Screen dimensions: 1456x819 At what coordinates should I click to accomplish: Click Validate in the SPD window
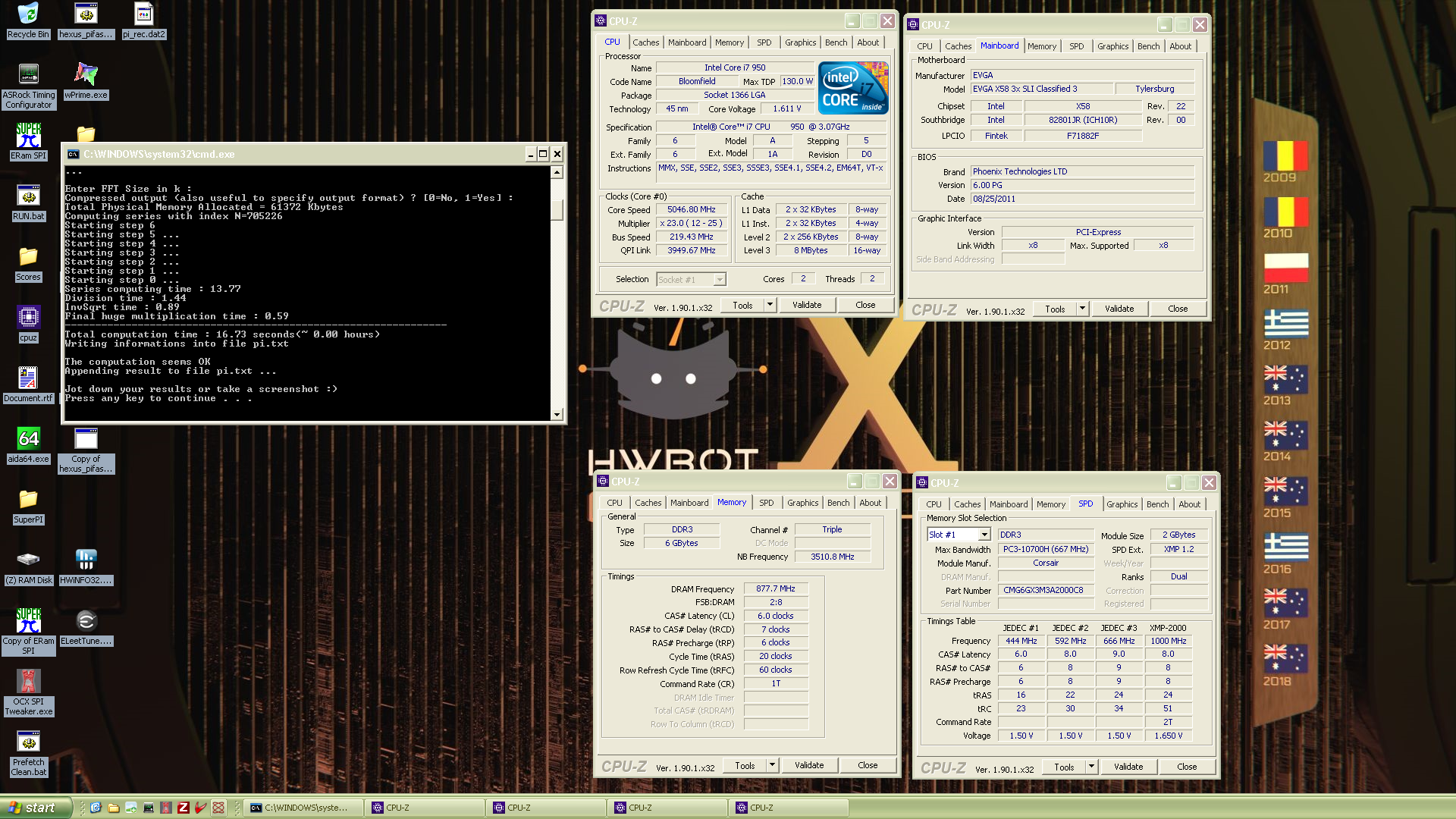[x=1128, y=767]
